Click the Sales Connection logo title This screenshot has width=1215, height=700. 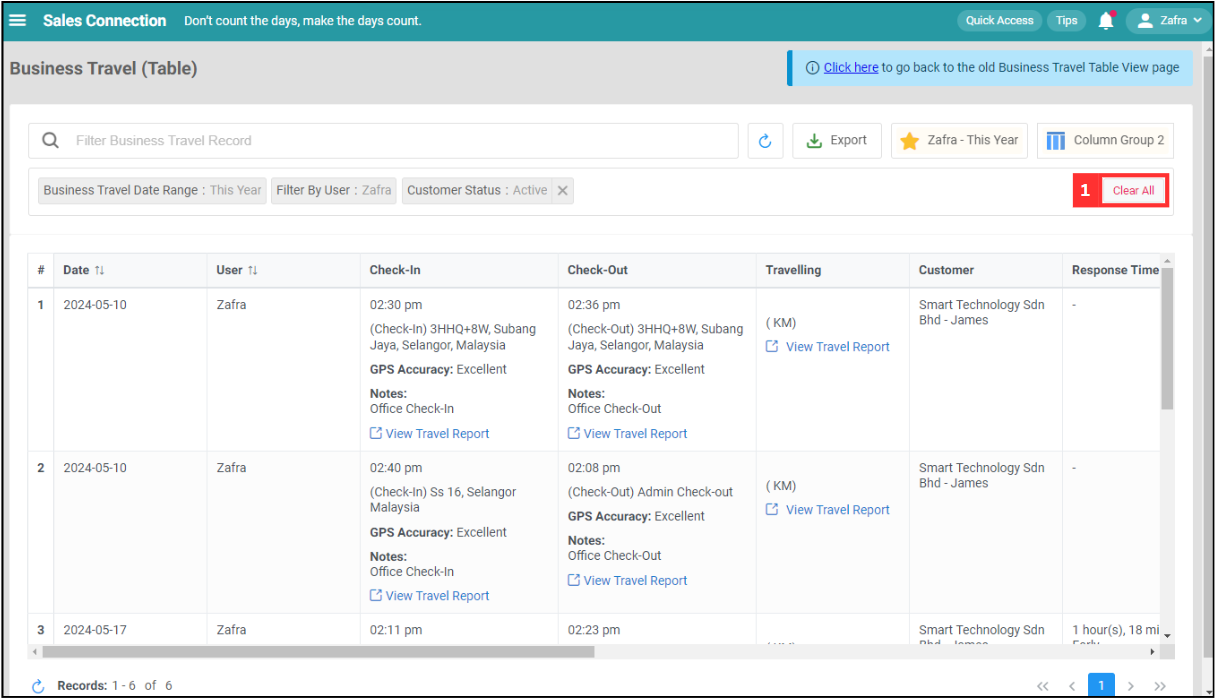pos(104,20)
